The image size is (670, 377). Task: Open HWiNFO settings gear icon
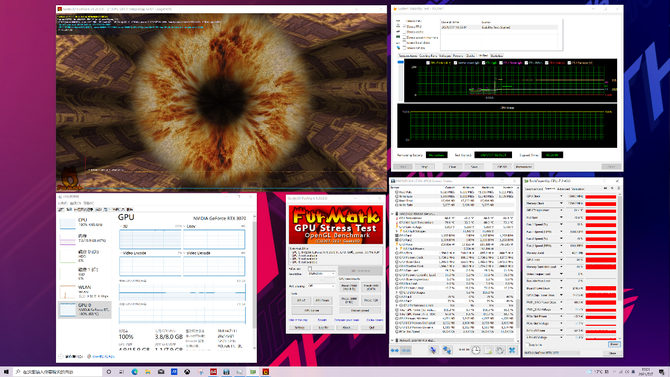pos(500,350)
